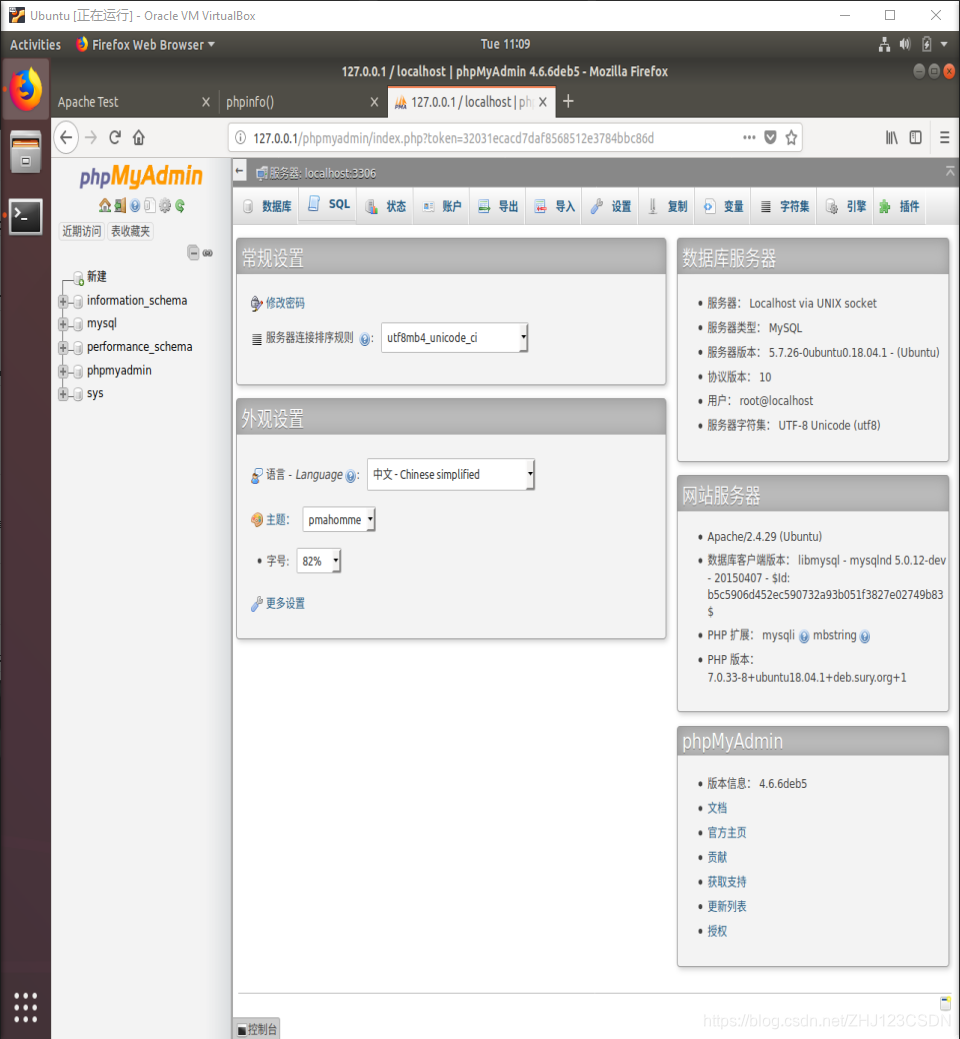Click the help icon next to collation label
This screenshot has width=960, height=1039.
click(x=365, y=339)
